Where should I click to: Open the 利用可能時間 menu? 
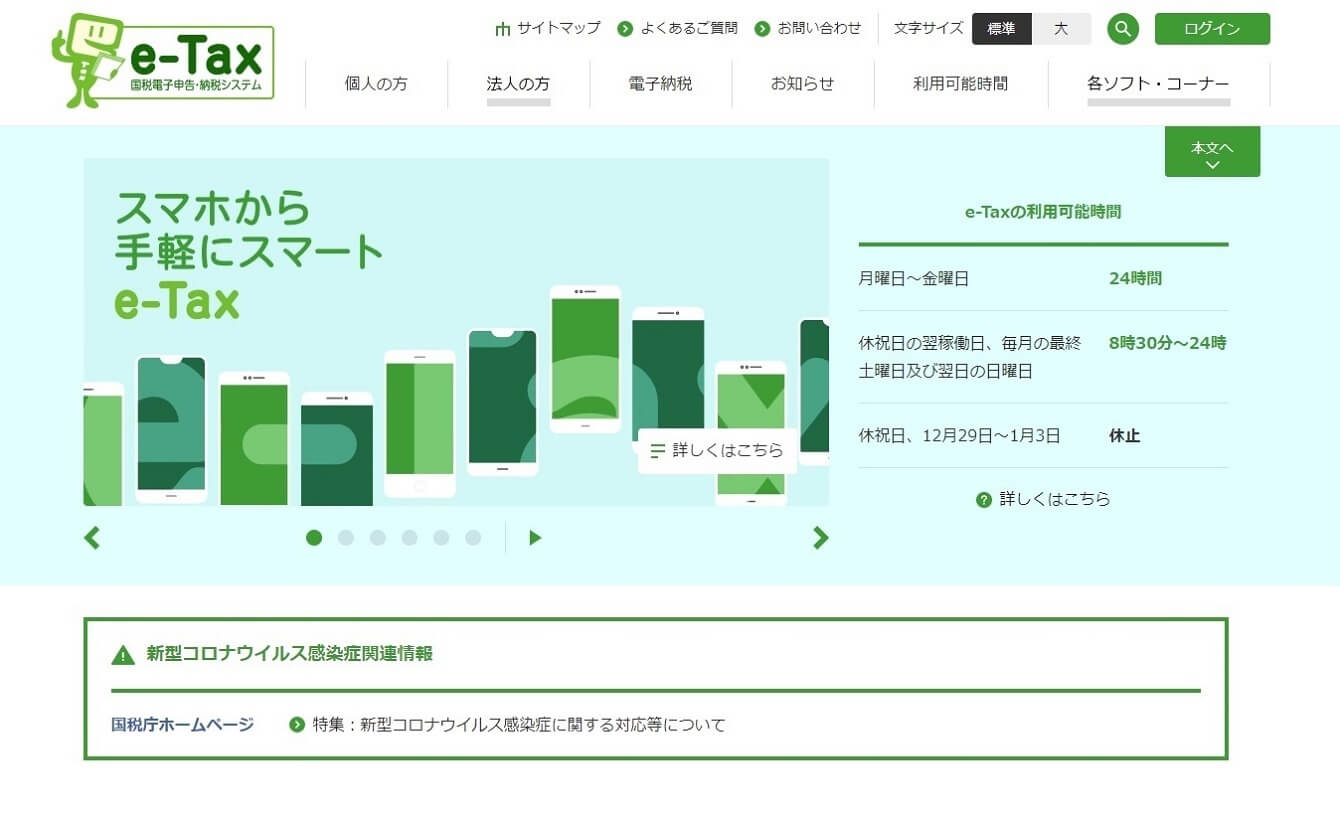(x=960, y=84)
